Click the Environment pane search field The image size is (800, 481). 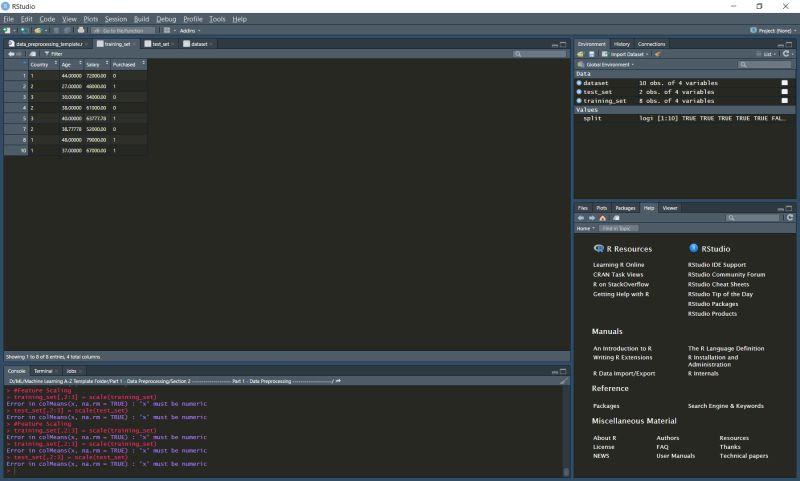[764, 65]
